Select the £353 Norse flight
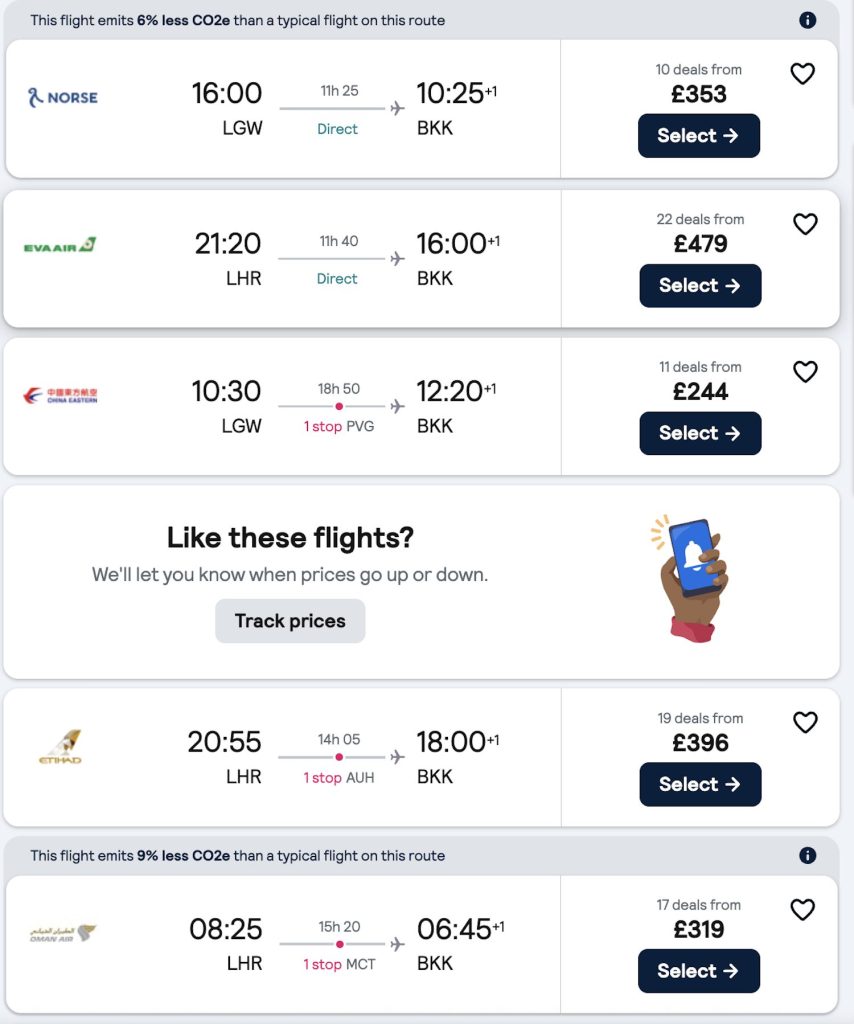 (699, 136)
